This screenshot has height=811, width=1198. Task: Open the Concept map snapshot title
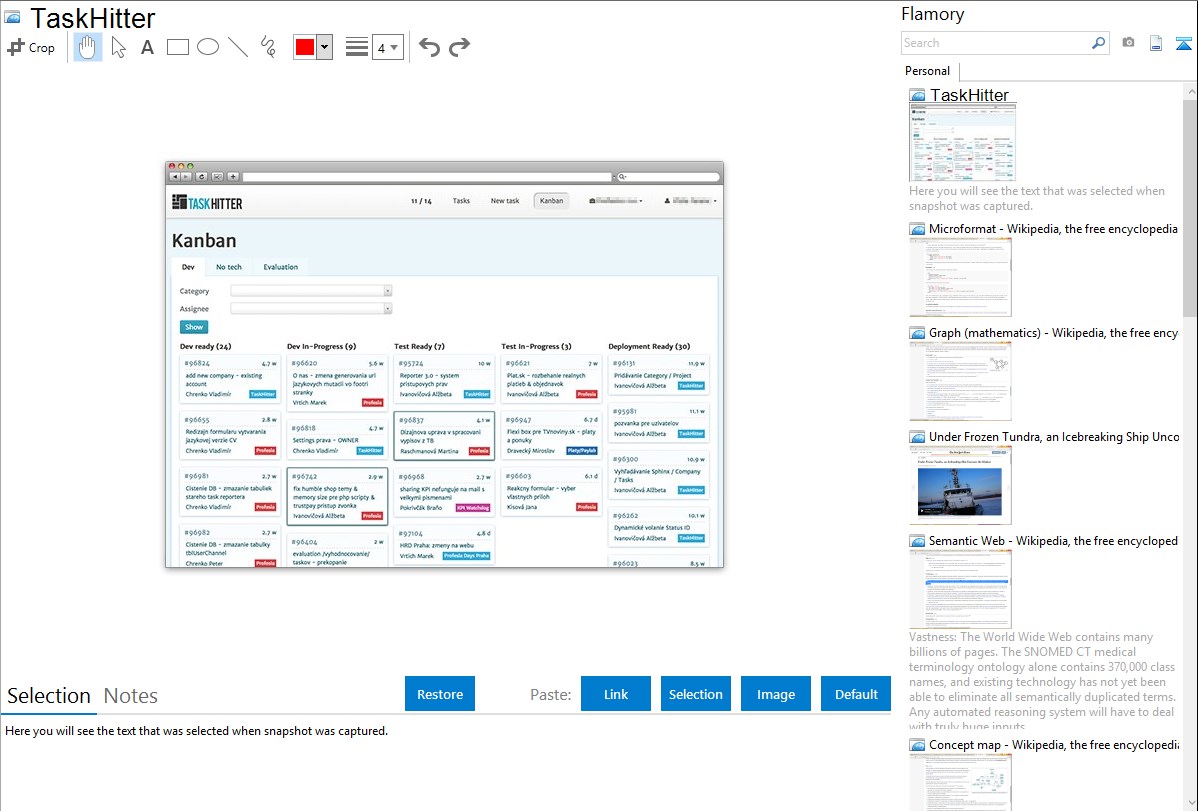[x=1054, y=744]
